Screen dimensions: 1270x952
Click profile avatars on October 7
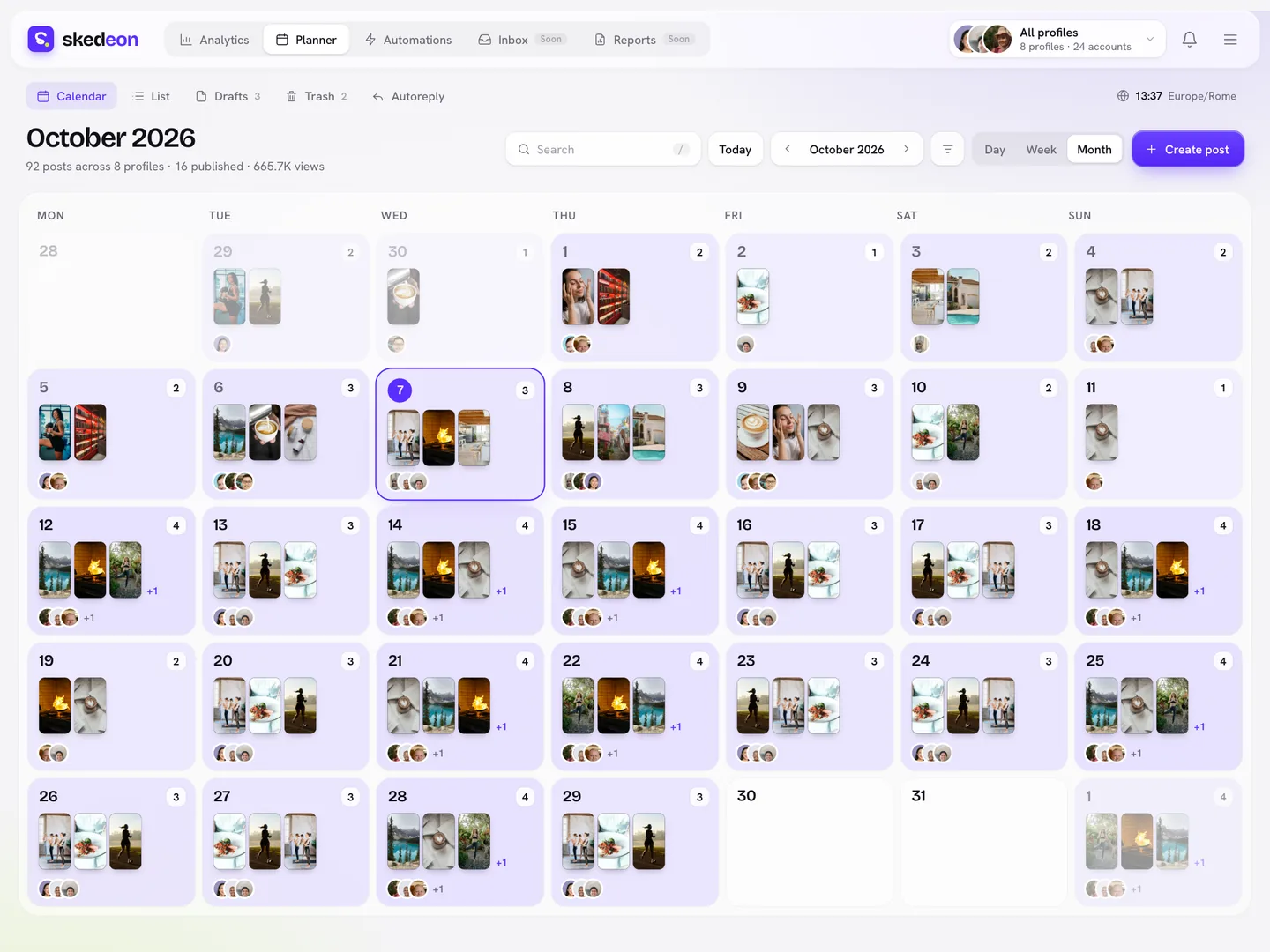[x=407, y=481]
